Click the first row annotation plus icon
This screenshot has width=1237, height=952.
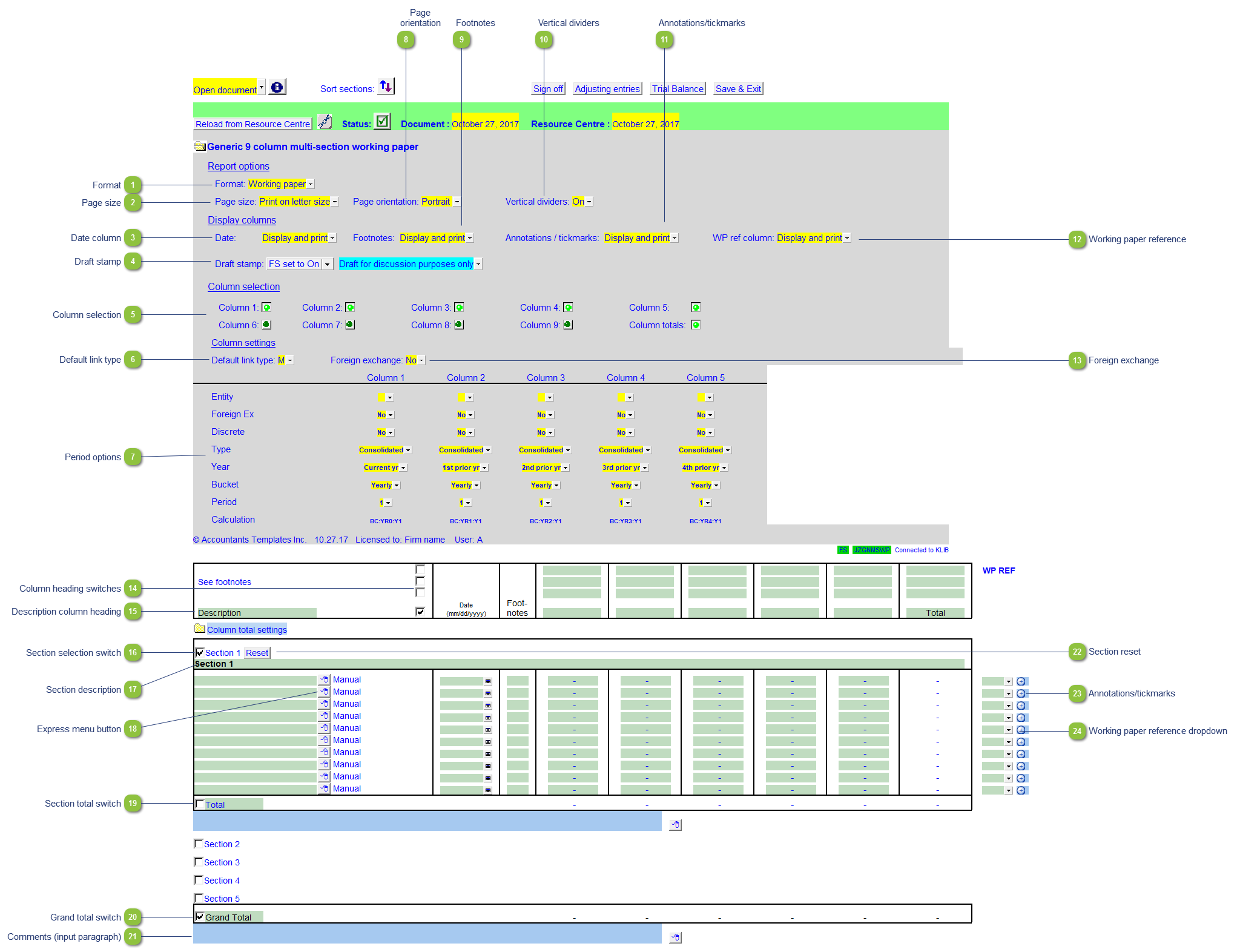pos(1021,681)
